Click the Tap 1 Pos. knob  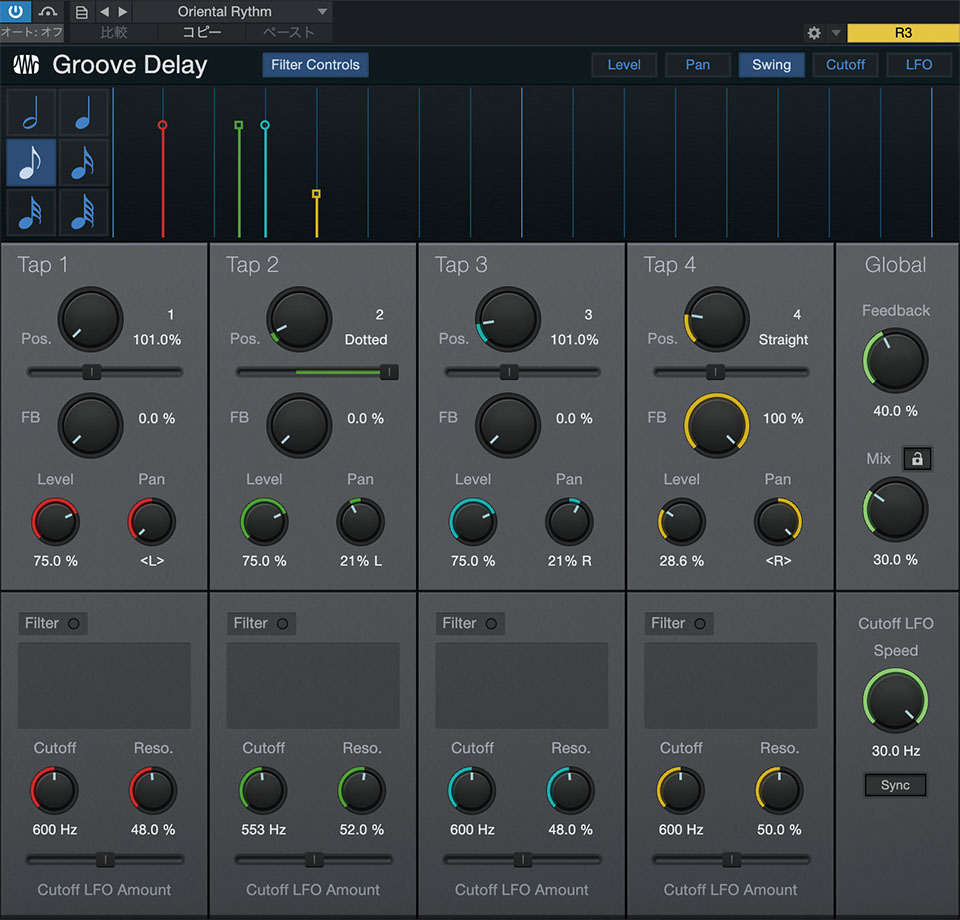[91, 320]
